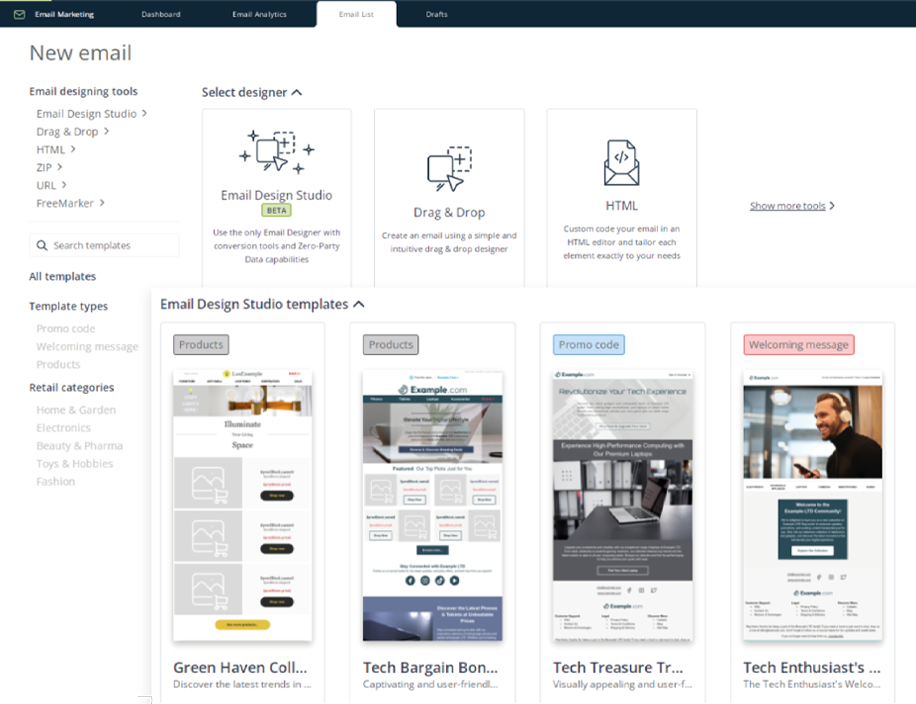The image size is (916, 704).
Task: Select the Drag & Drop designer card
Action: click(x=449, y=198)
